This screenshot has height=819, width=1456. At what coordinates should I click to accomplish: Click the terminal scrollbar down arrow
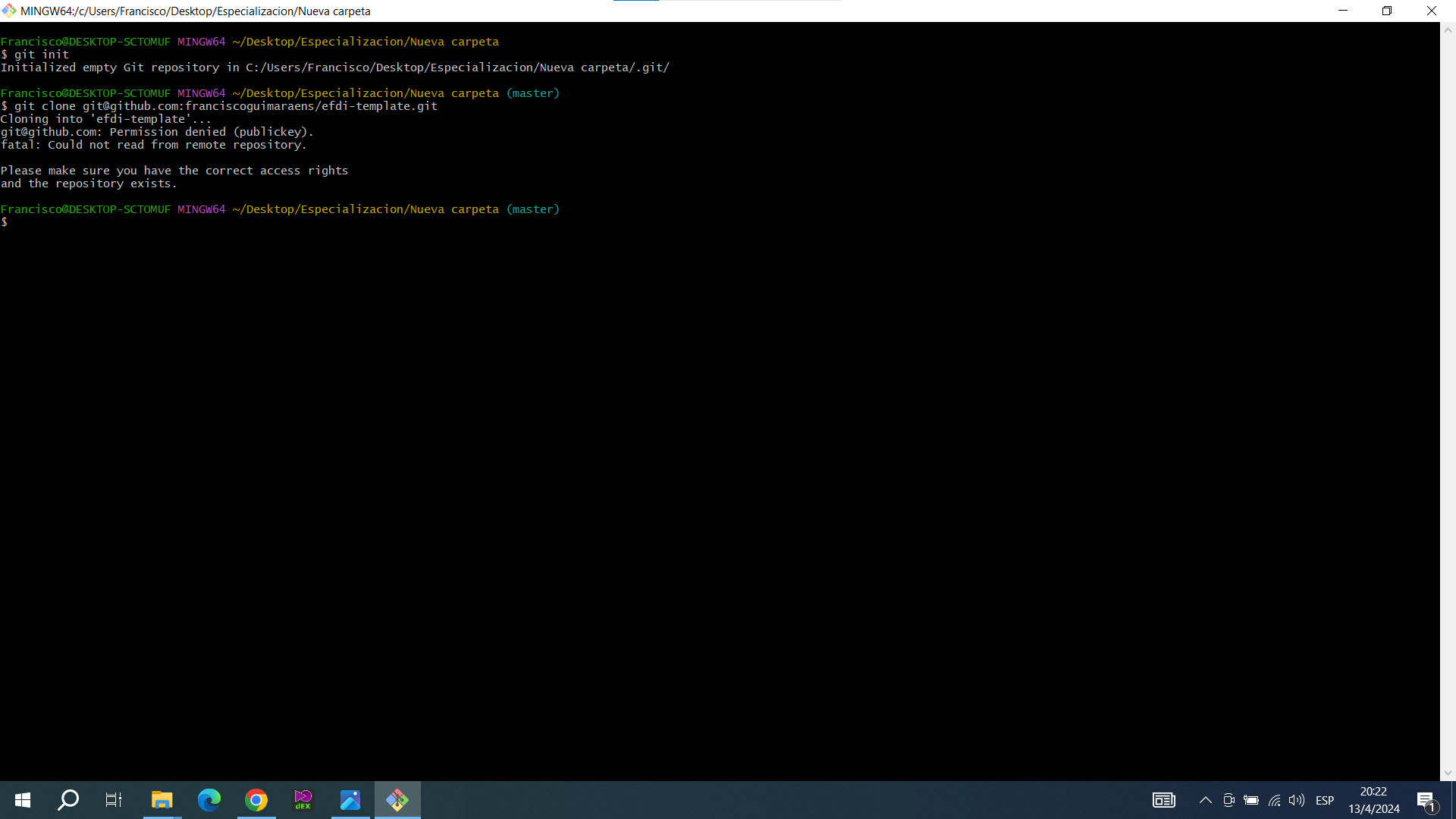tap(1448, 773)
